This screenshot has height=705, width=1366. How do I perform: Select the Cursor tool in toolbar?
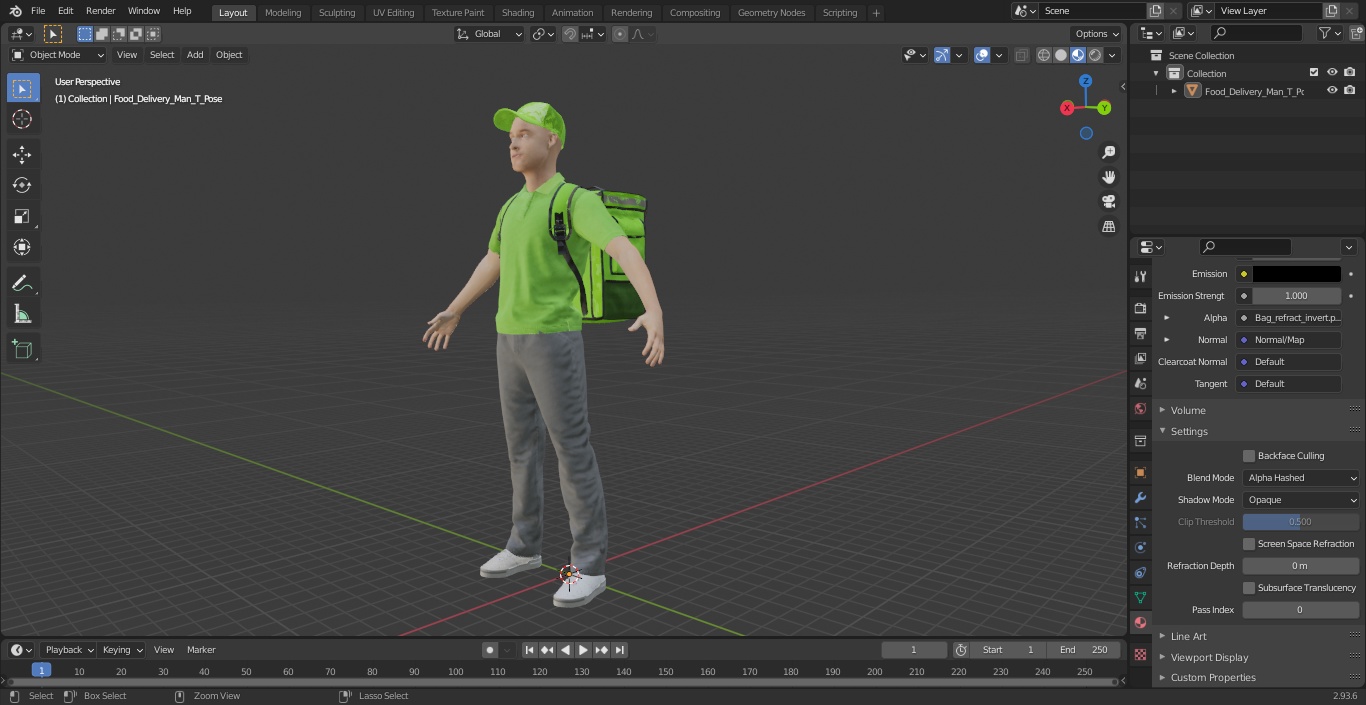(22, 119)
